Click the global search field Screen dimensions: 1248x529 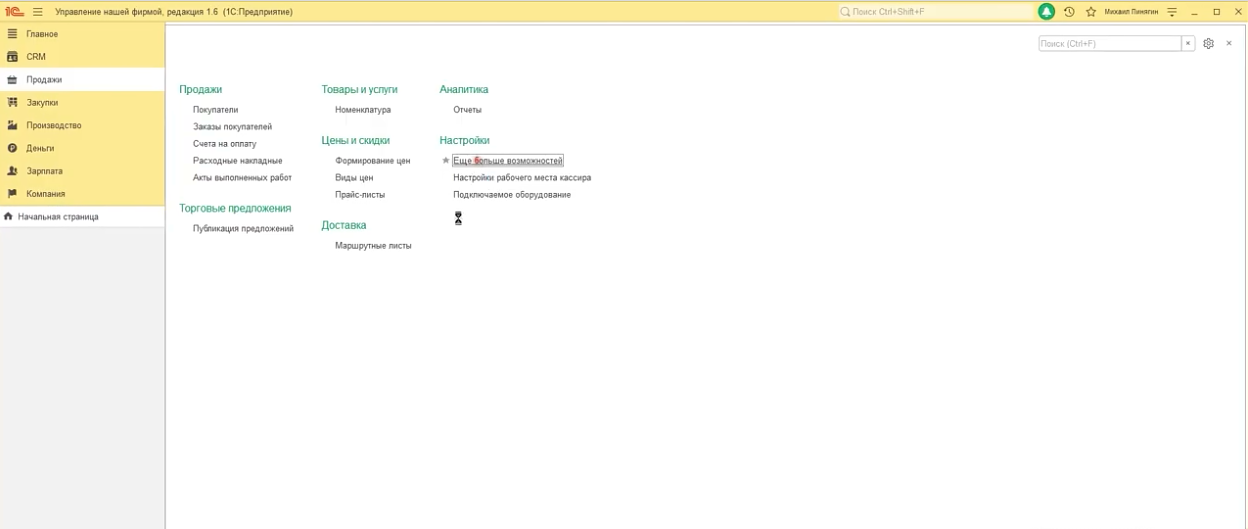click(935, 12)
